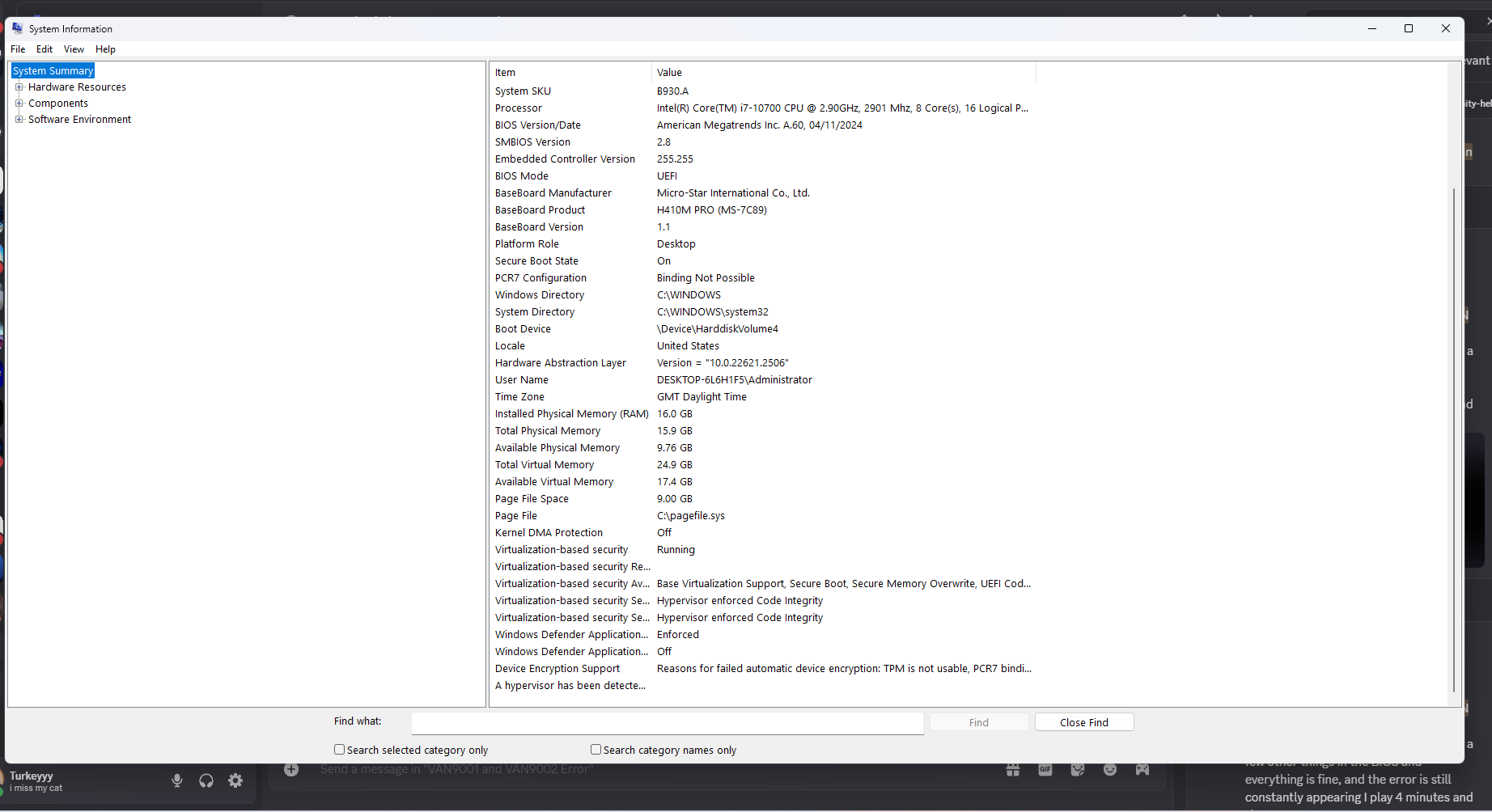Click the 'Find what' text field

pos(668,722)
